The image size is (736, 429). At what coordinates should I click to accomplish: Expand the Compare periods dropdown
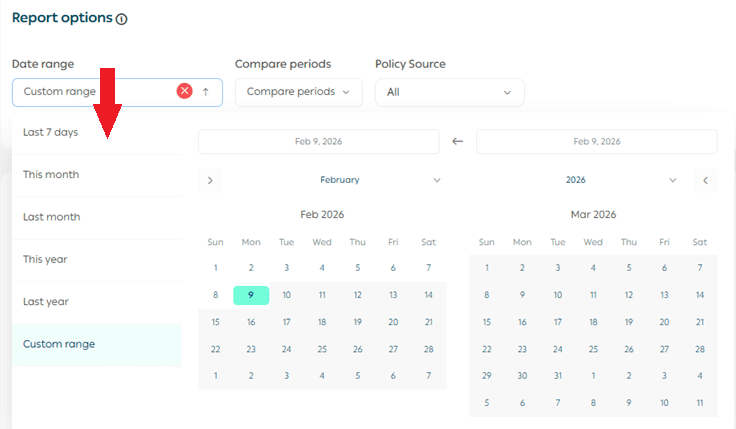tap(298, 92)
